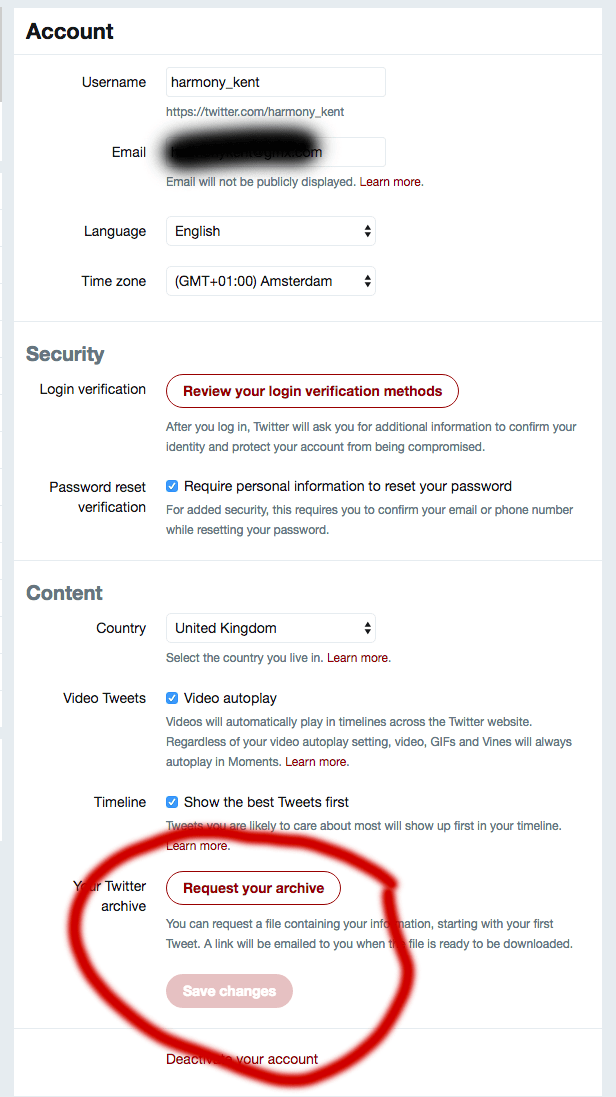The width and height of the screenshot is (616, 1097).
Task: Click Review your login verification methods
Action: tap(312, 391)
